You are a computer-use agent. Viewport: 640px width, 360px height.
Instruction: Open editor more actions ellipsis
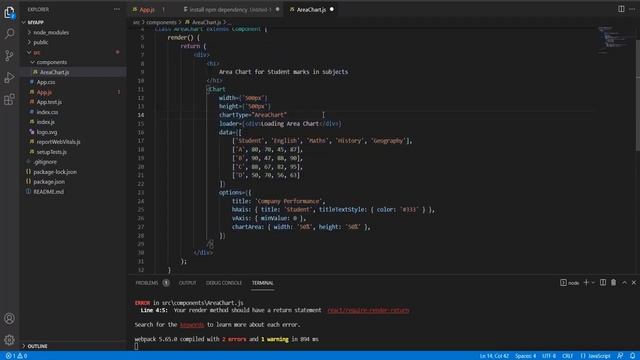[x=632, y=9]
